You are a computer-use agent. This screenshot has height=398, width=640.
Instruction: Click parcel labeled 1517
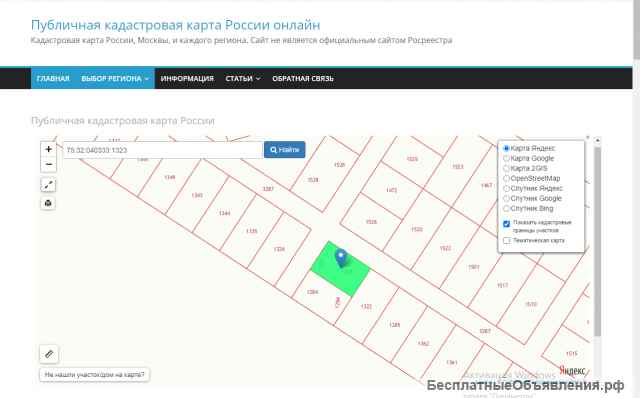(x=502, y=285)
